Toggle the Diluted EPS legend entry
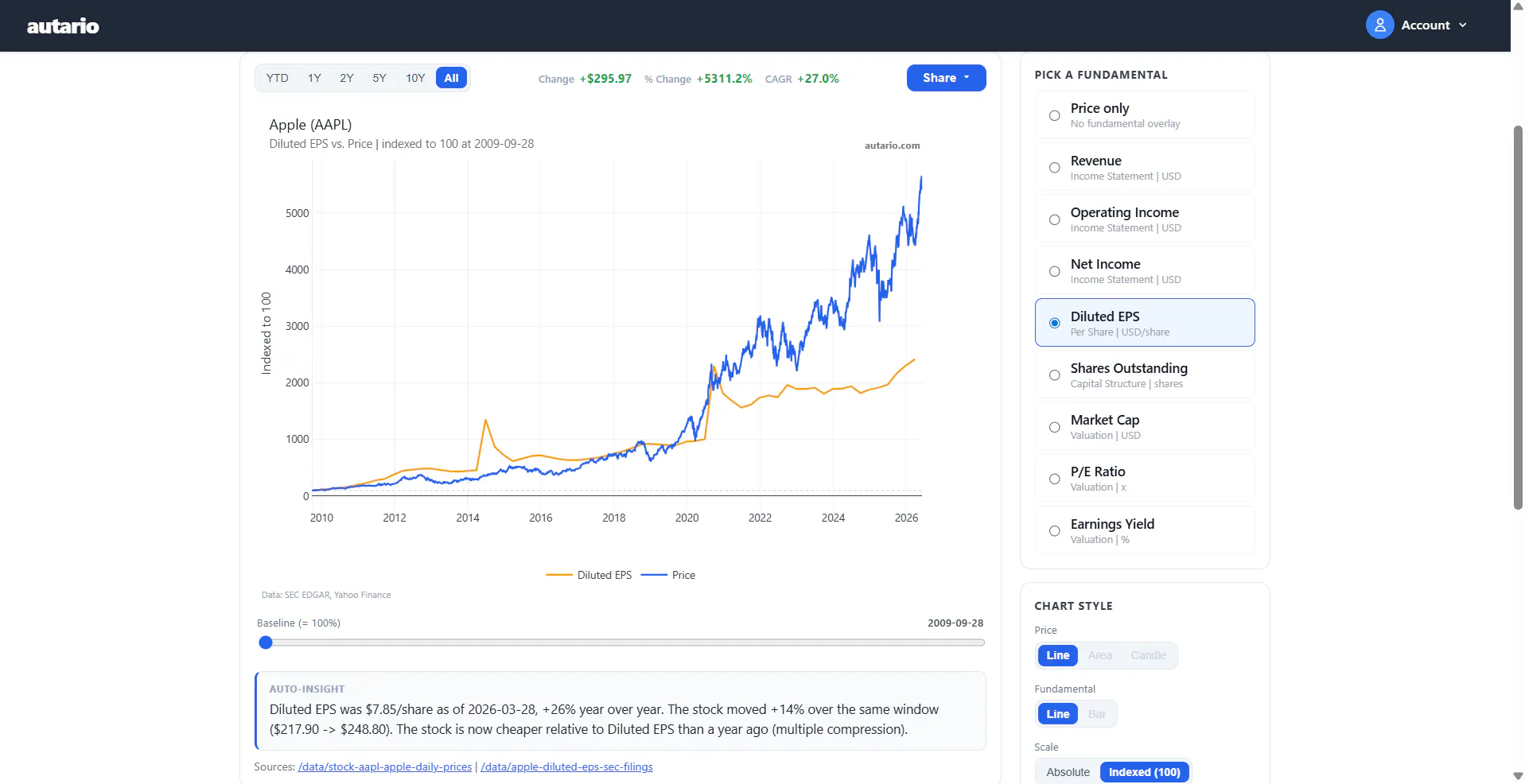 tap(589, 575)
